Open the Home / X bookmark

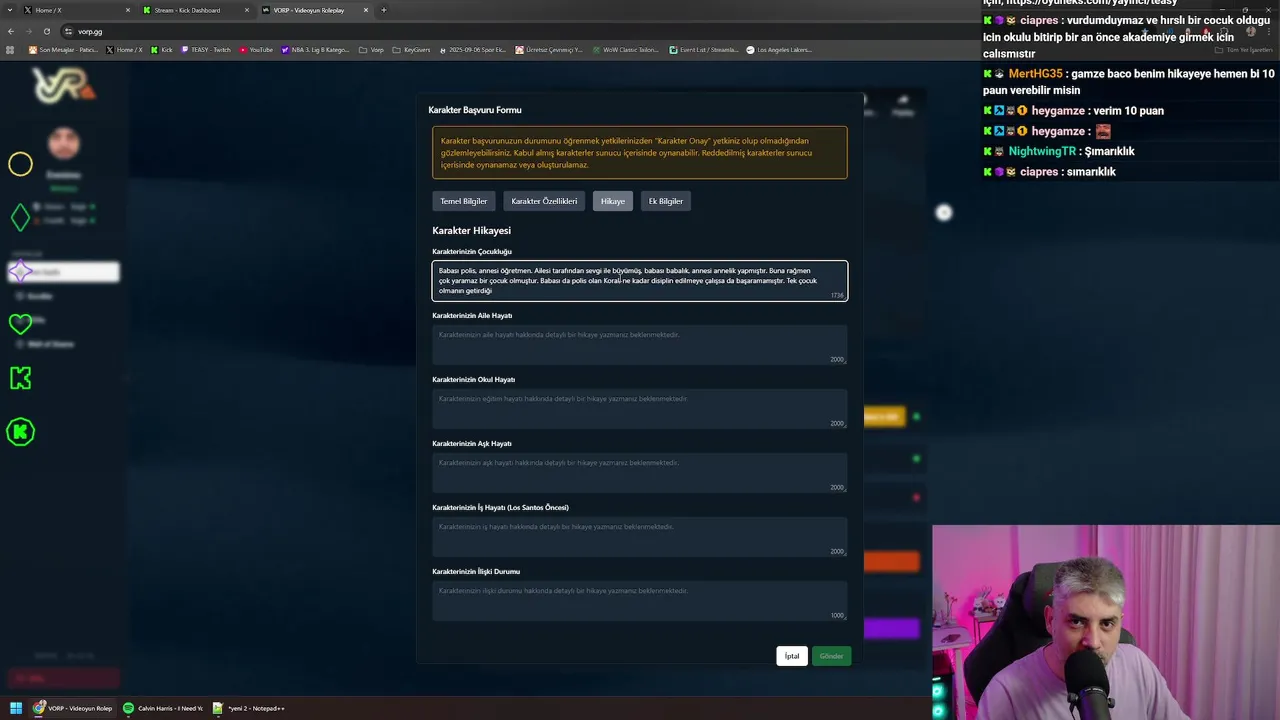(124, 50)
